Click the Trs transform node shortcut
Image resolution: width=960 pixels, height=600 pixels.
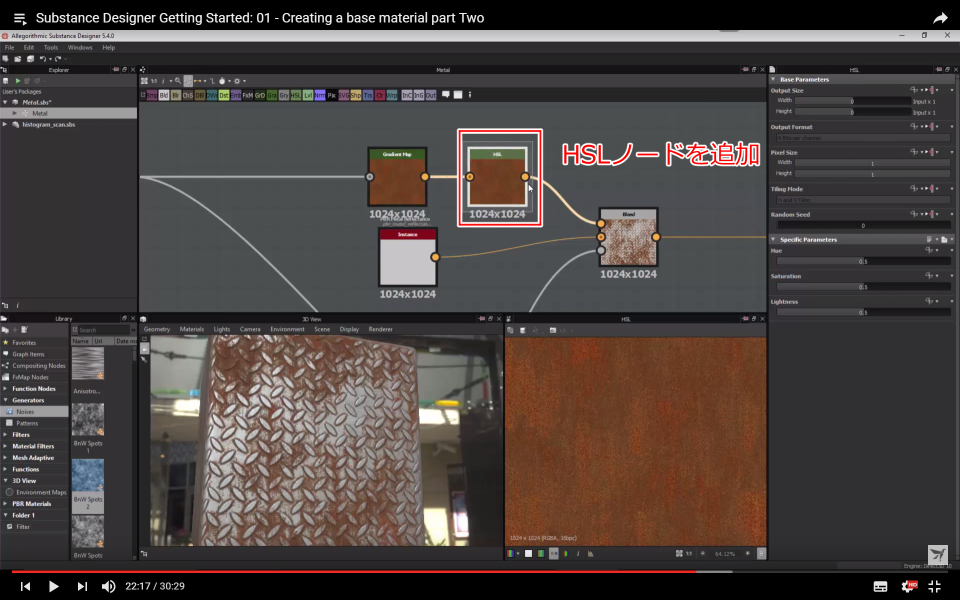click(x=368, y=96)
